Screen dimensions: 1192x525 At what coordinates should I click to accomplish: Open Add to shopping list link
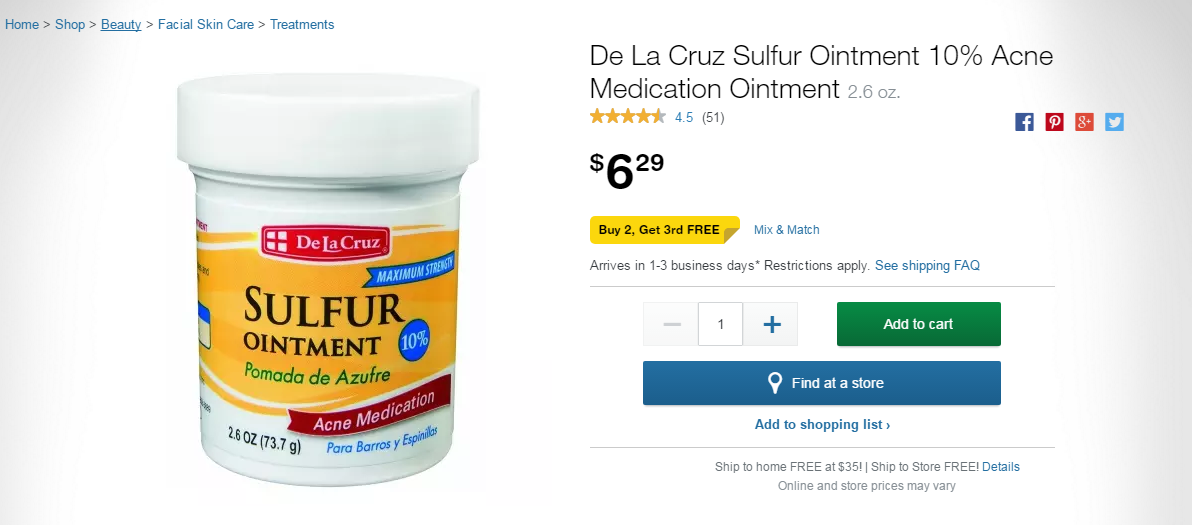(x=822, y=425)
